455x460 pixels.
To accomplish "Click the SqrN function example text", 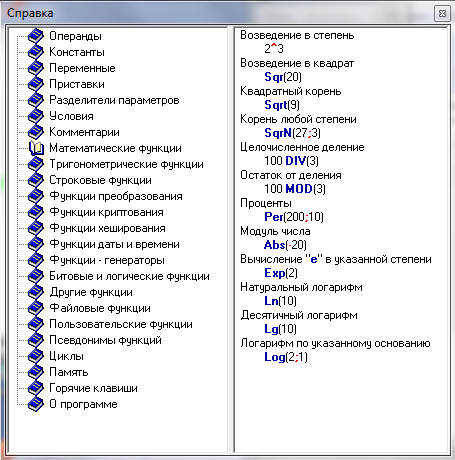I will pyautogui.click(x=292, y=133).
